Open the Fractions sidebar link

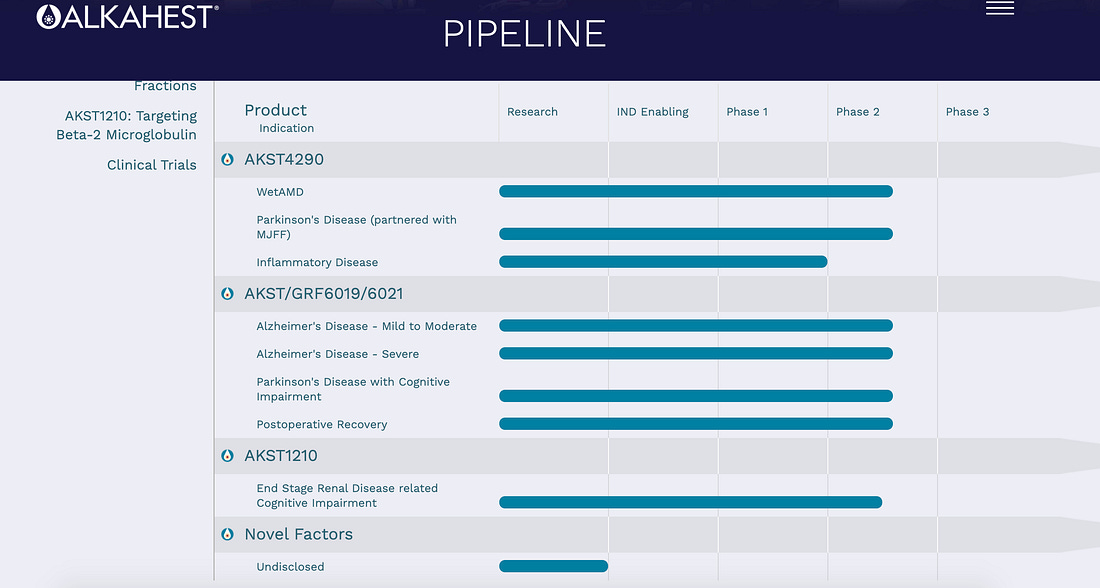166,86
